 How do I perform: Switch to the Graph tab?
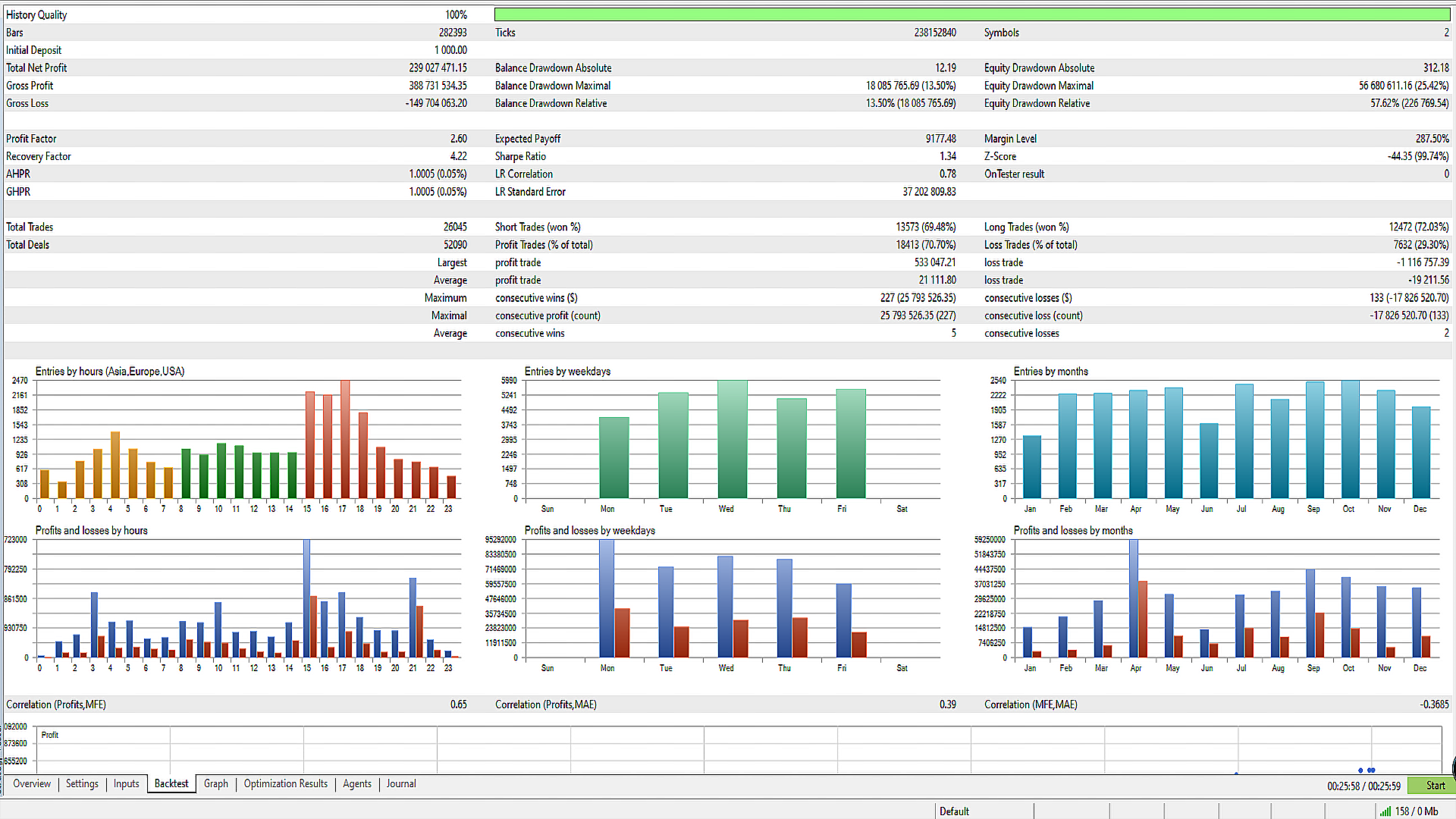[216, 784]
